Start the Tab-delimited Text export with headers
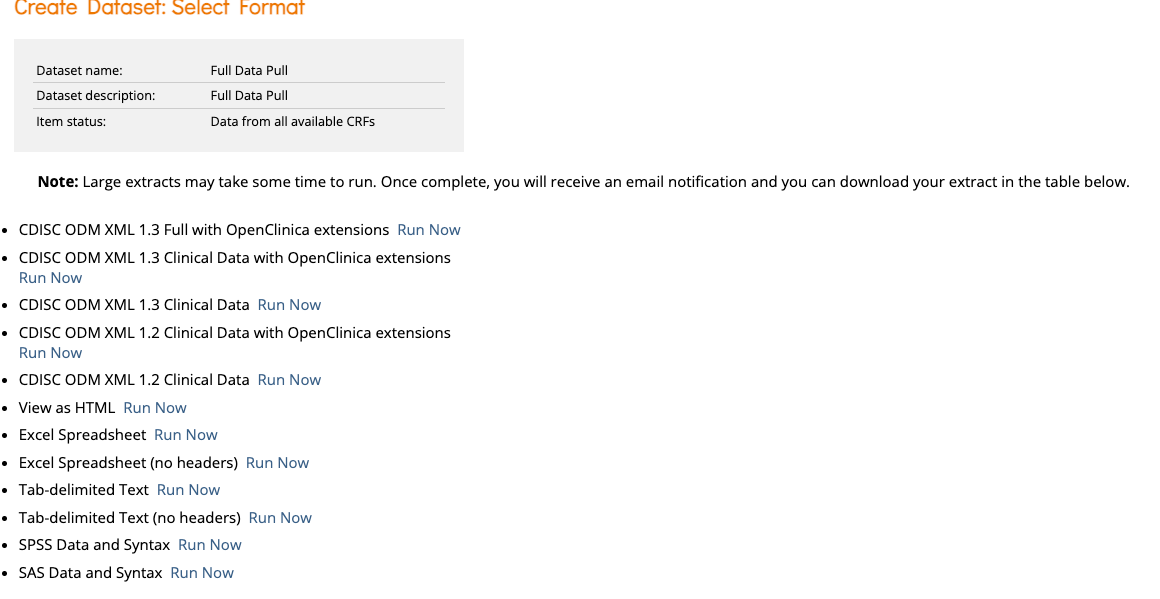The height and width of the screenshot is (599, 1160). click(188, 490)
